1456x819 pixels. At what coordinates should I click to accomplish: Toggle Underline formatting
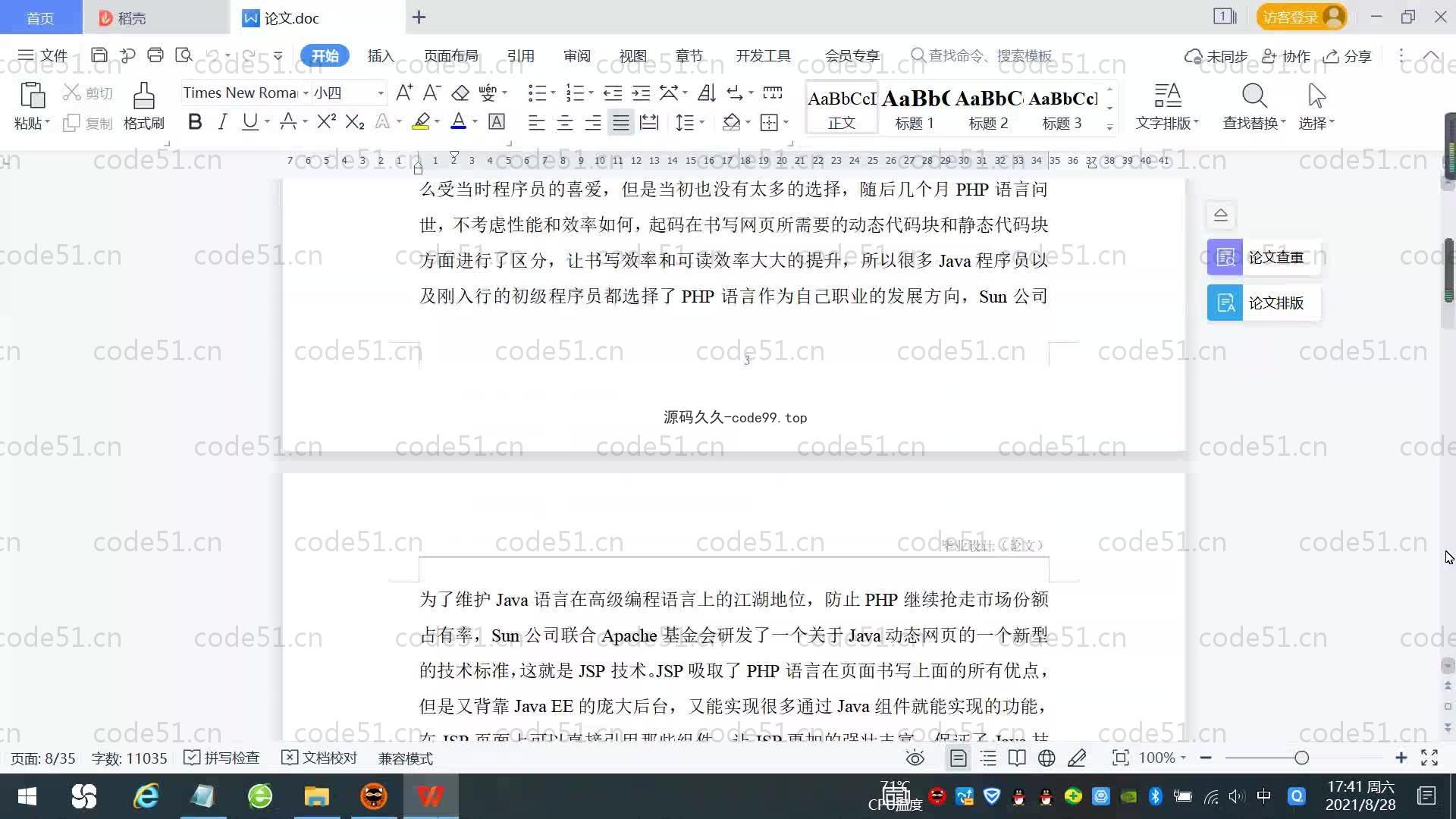(x=249, y=121)
